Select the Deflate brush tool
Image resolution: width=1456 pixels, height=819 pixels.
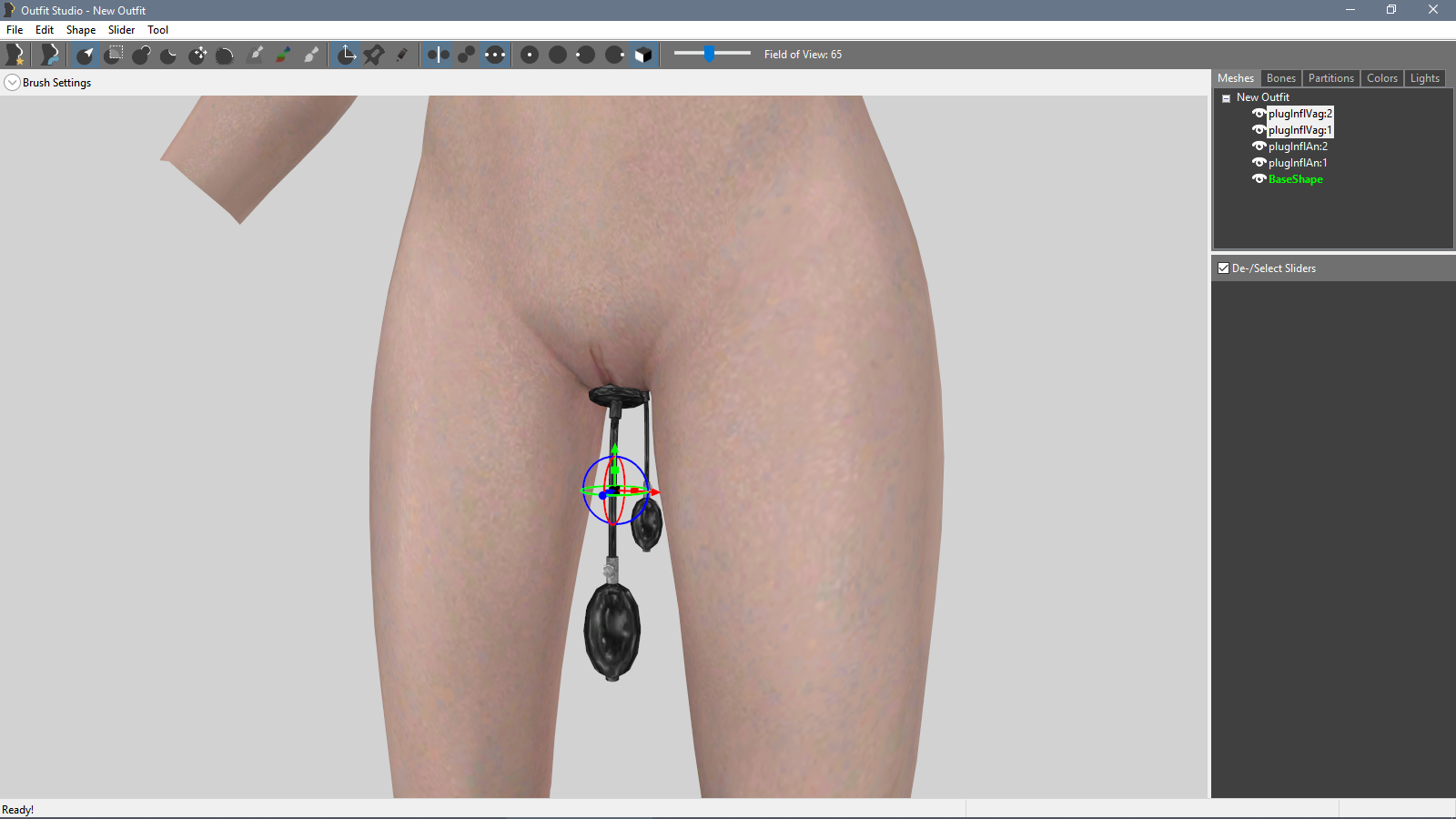click(x=169, y=55)
